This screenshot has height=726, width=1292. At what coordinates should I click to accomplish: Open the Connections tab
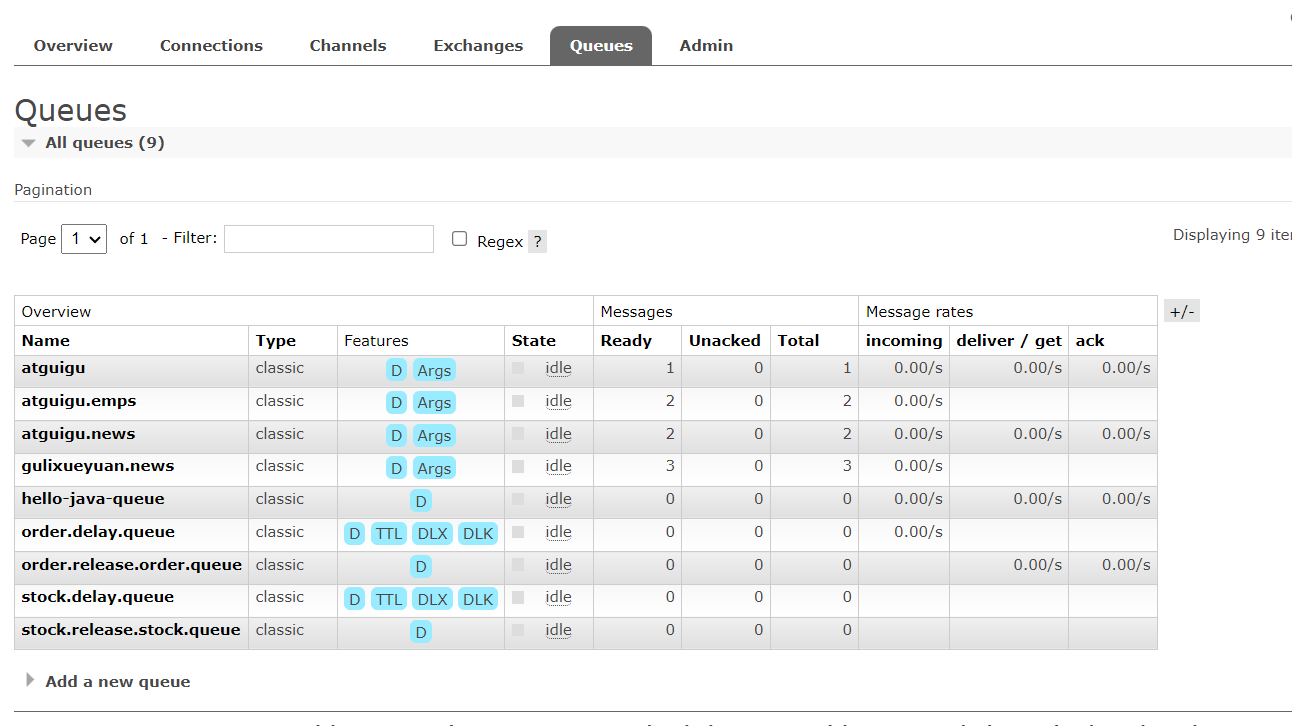click(211, 46)
